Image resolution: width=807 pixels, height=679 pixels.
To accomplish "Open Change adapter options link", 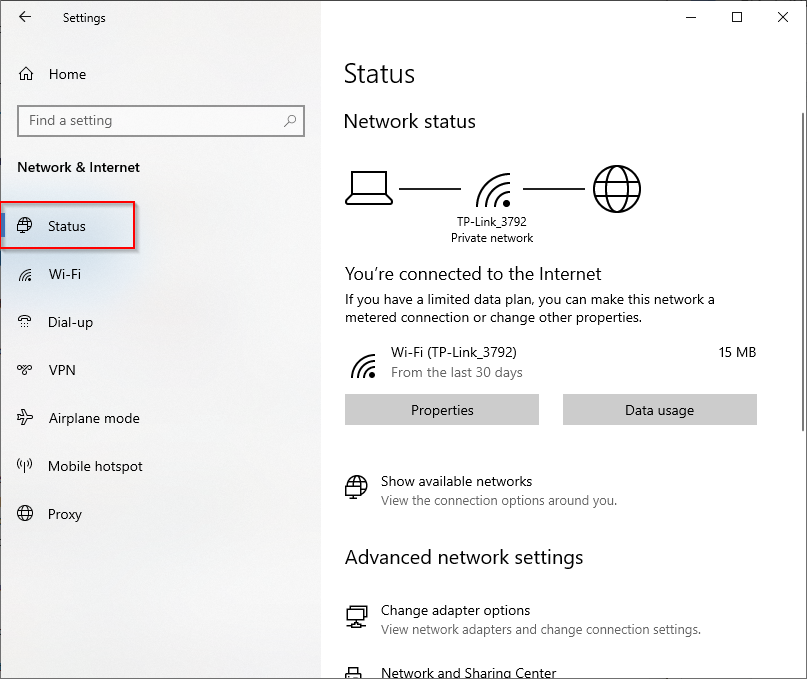I will [x=455, y=610].
